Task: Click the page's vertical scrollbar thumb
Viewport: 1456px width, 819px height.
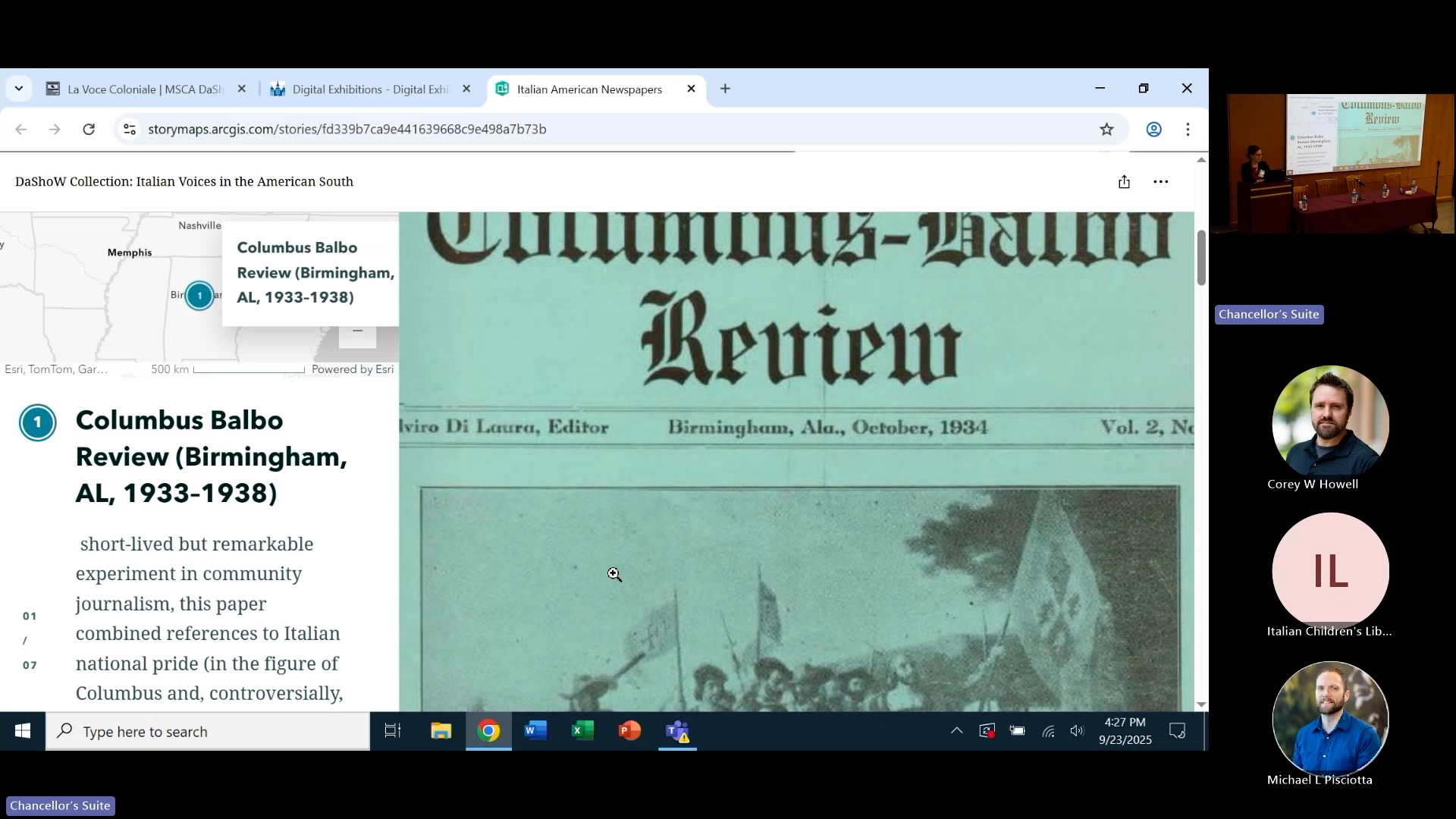Action: (x=1201, y=258)
